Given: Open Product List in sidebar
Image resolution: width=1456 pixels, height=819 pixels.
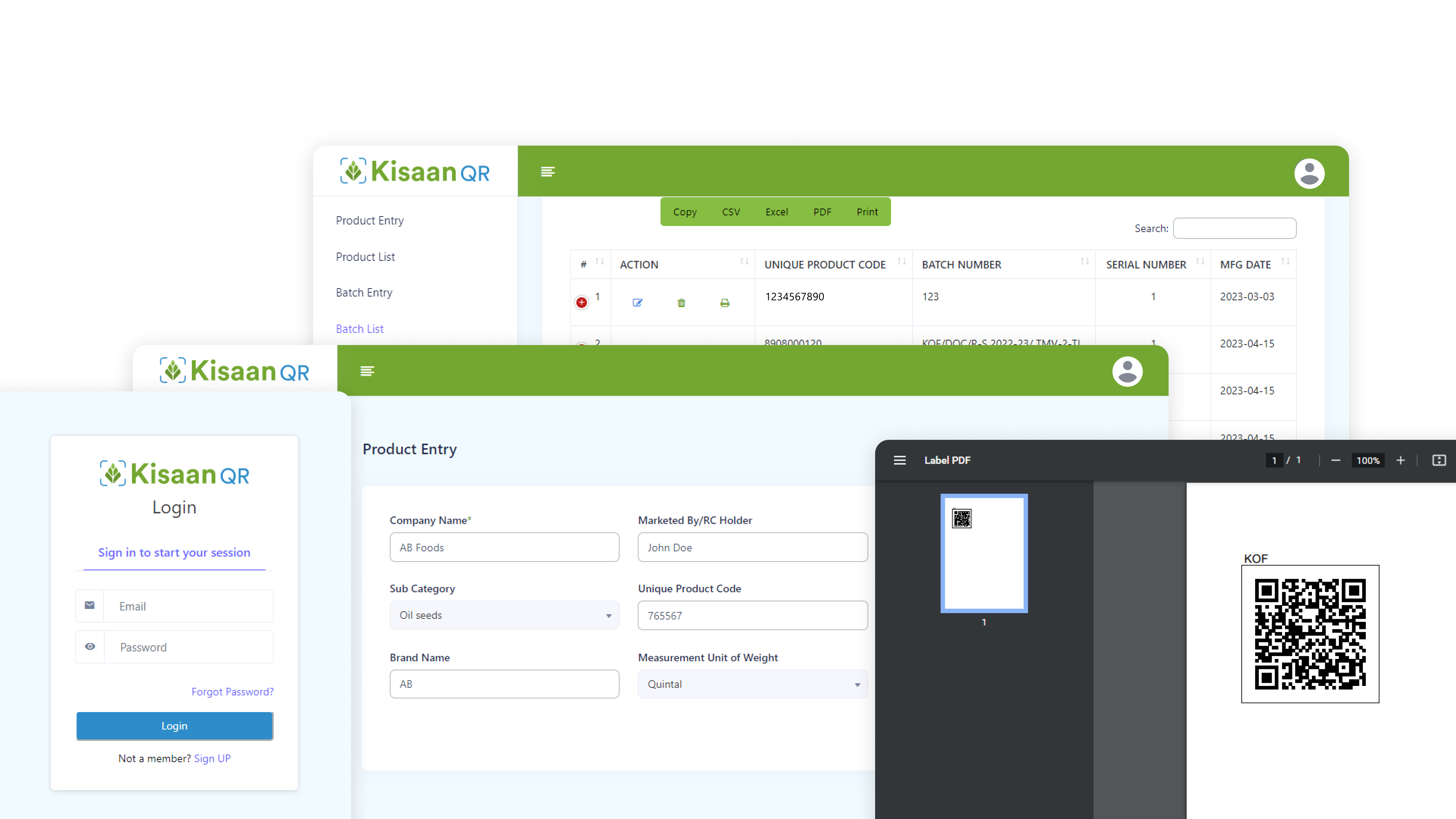Looking at the screenshot, I should click(x=365, y=257).
